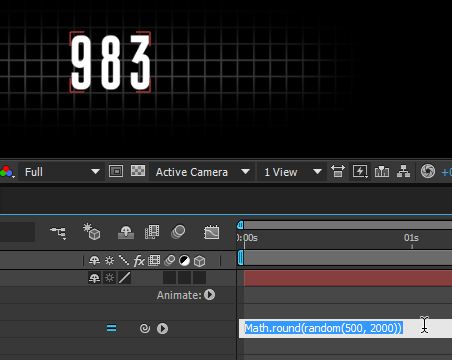Screen dimensions: 452x360
Task: Click the Math.round expression text field
Action: click(x=345, y=328)
